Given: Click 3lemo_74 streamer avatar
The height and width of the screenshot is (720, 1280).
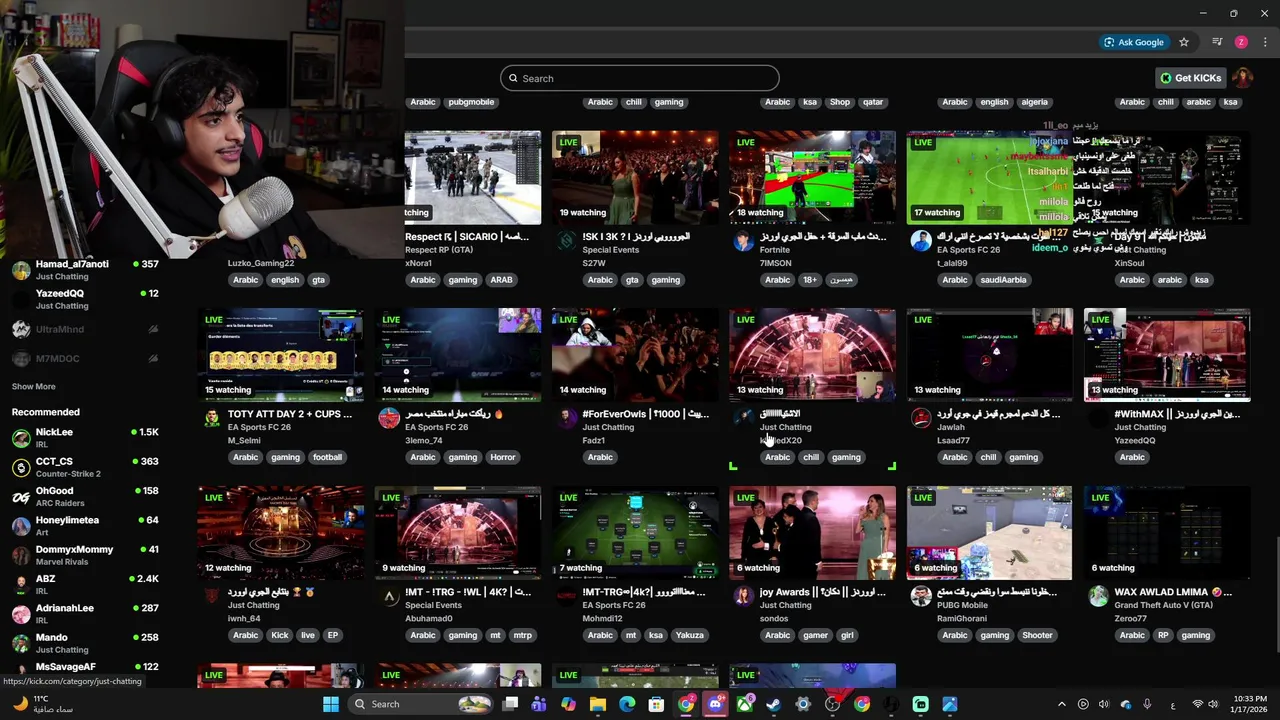Looking at the screenshot, I should (x=389, y=418).
